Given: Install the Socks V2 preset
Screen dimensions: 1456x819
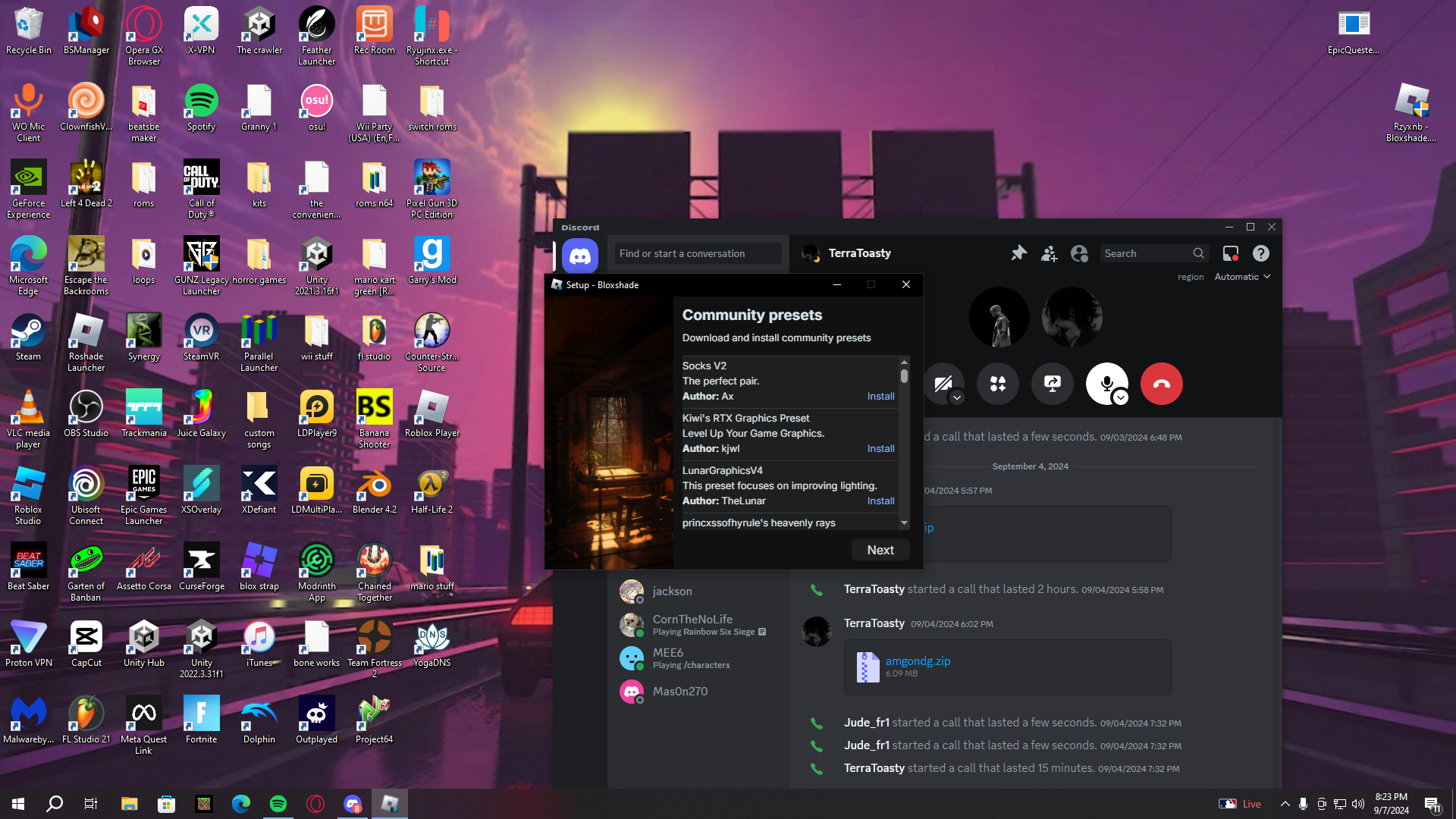Looking at the screenshot, I should 880,397.
